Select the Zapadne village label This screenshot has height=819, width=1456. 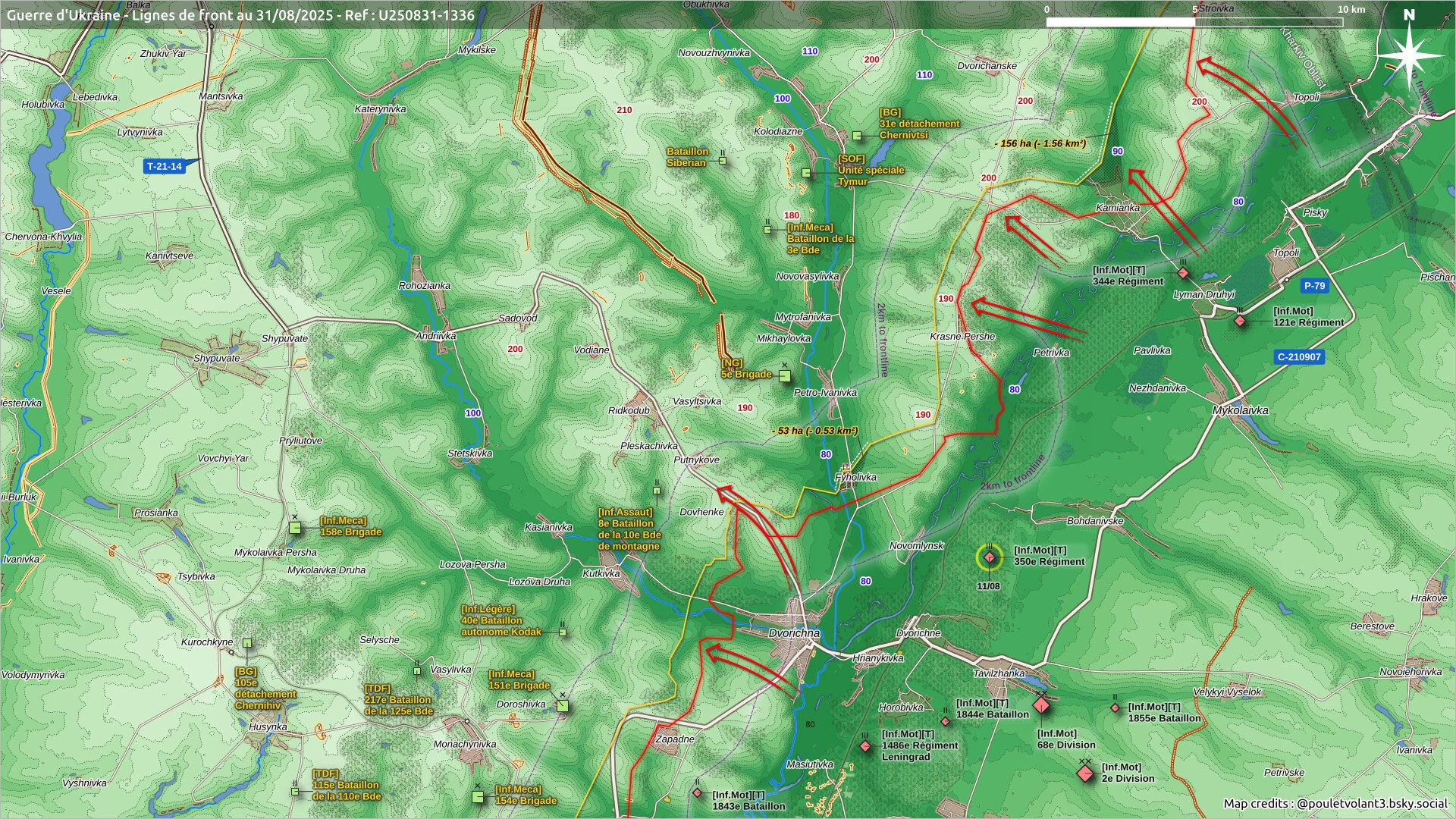pyautogui.click(x=675, y=739)
